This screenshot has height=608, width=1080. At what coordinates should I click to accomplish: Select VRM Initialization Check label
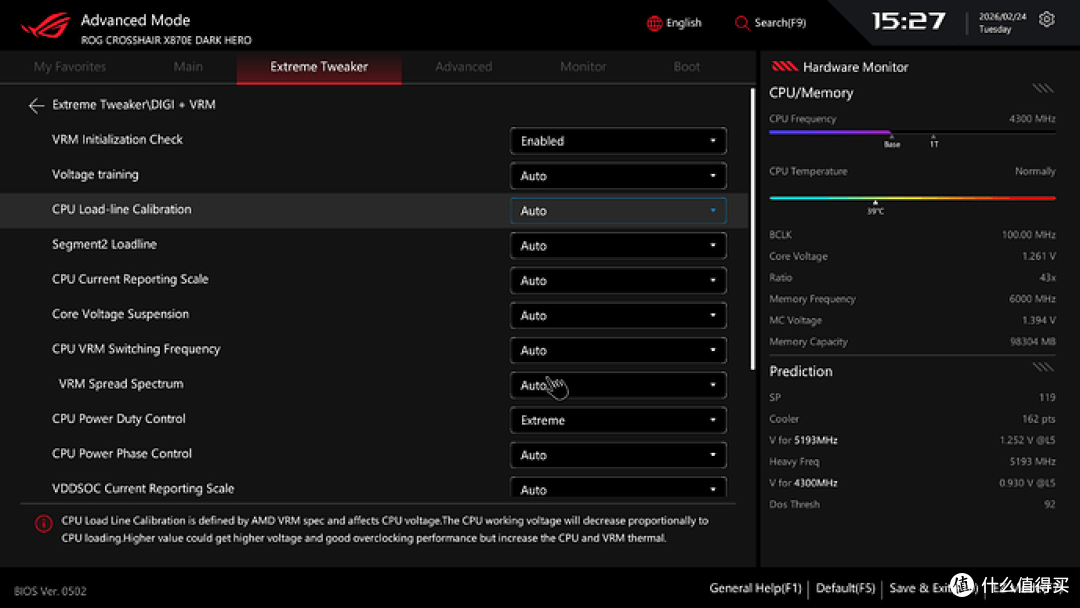(x=117, y=139)
